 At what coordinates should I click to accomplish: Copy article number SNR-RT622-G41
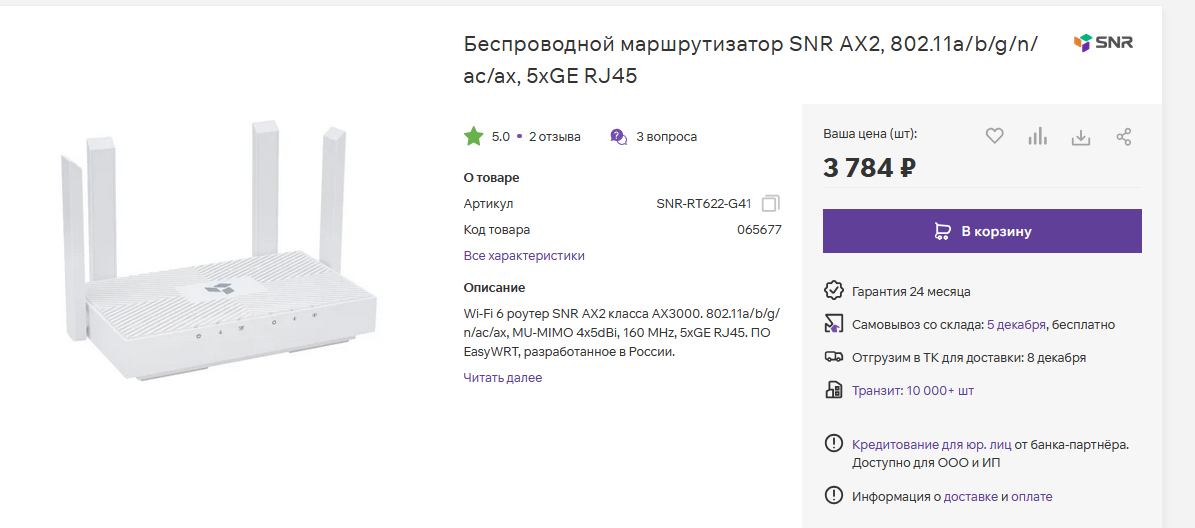click(x=770, y=204)
